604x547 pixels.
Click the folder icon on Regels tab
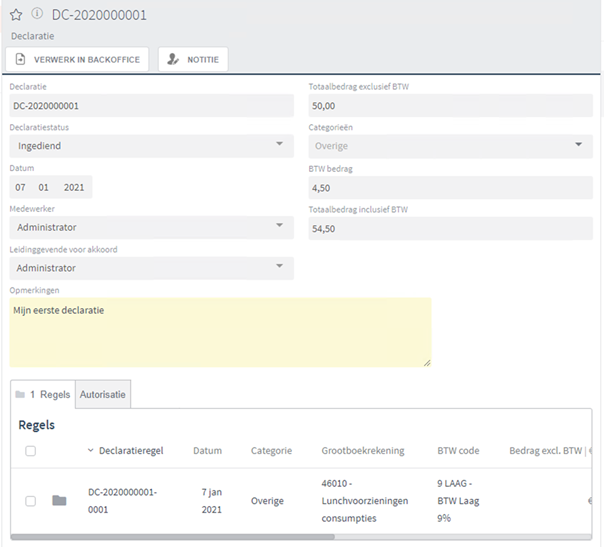pos(20,394)
